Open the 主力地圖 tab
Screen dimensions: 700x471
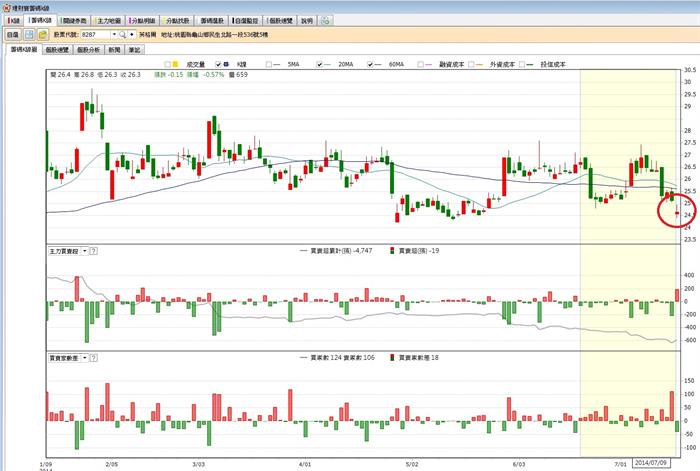click(108, 21)
